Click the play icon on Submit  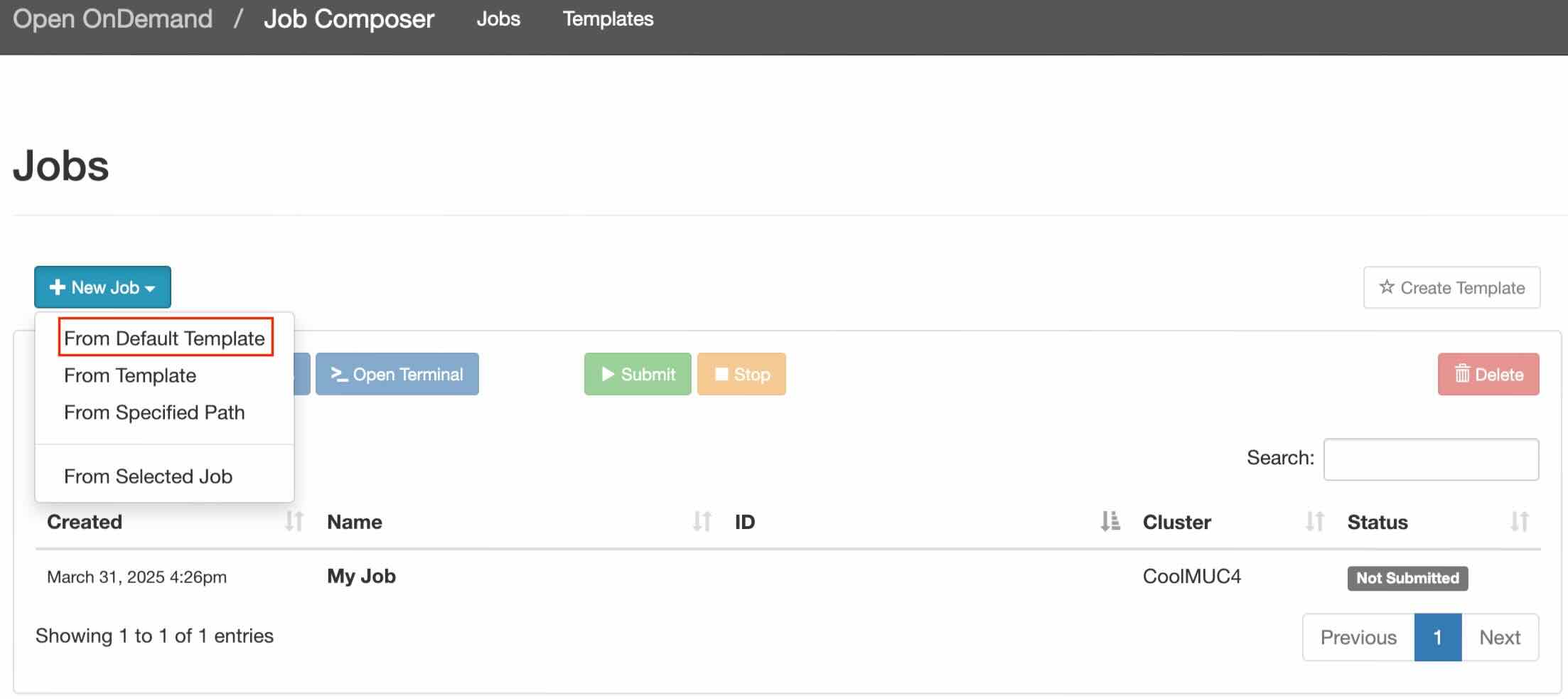pos(608,374)
